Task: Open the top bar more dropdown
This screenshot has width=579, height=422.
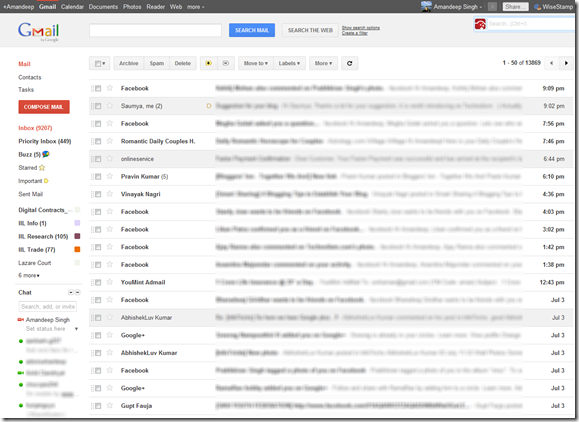Action: (x=195, y=7)
